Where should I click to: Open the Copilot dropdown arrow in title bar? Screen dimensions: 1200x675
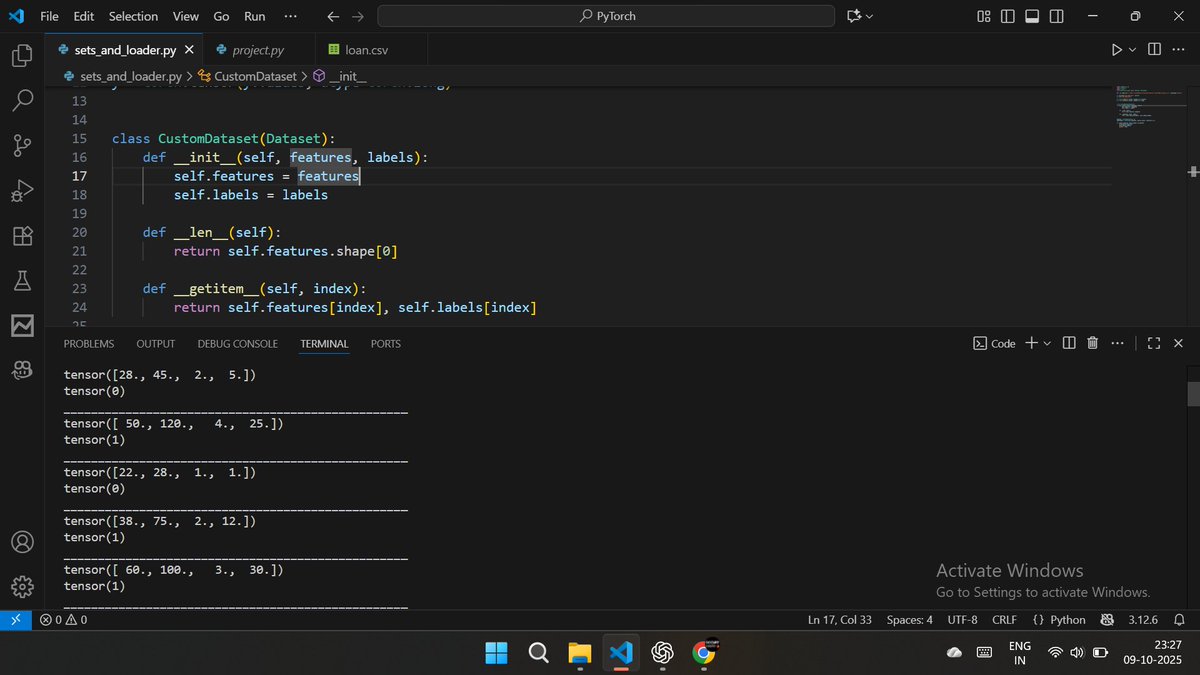(869, 16)
